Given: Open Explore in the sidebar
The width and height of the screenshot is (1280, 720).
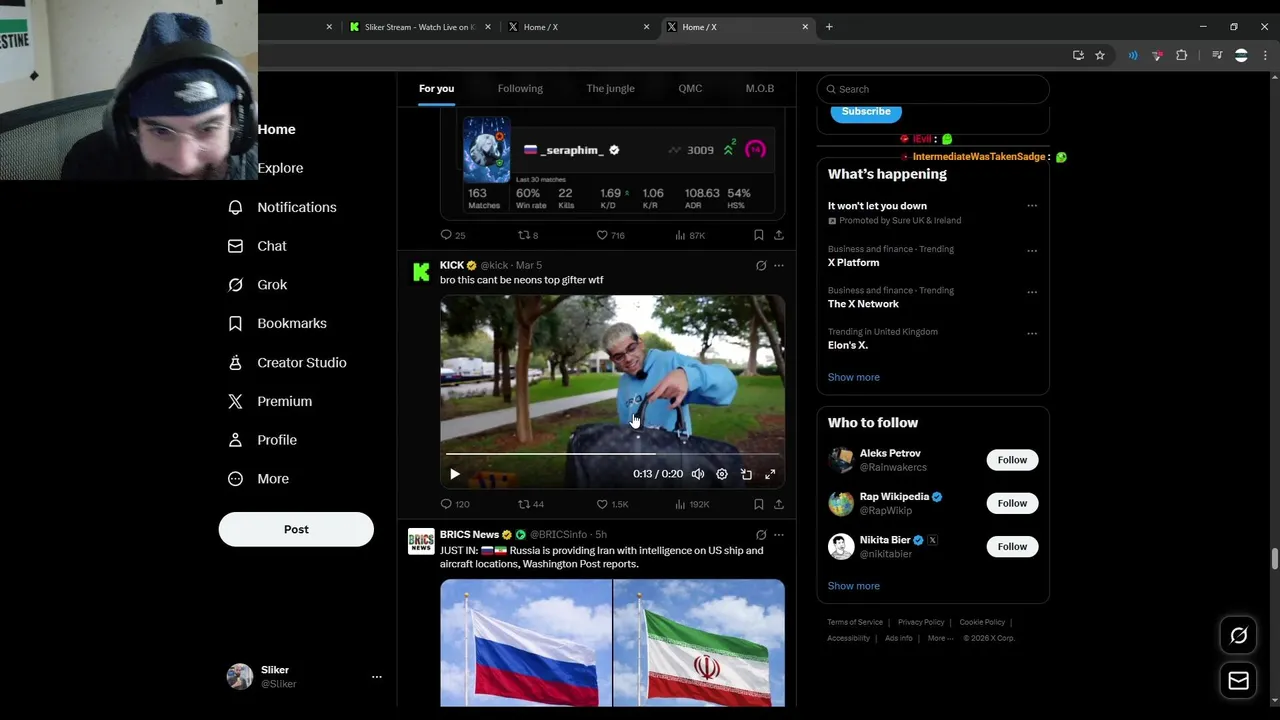Looking at the screenshot, I should [x=280, y=168].
